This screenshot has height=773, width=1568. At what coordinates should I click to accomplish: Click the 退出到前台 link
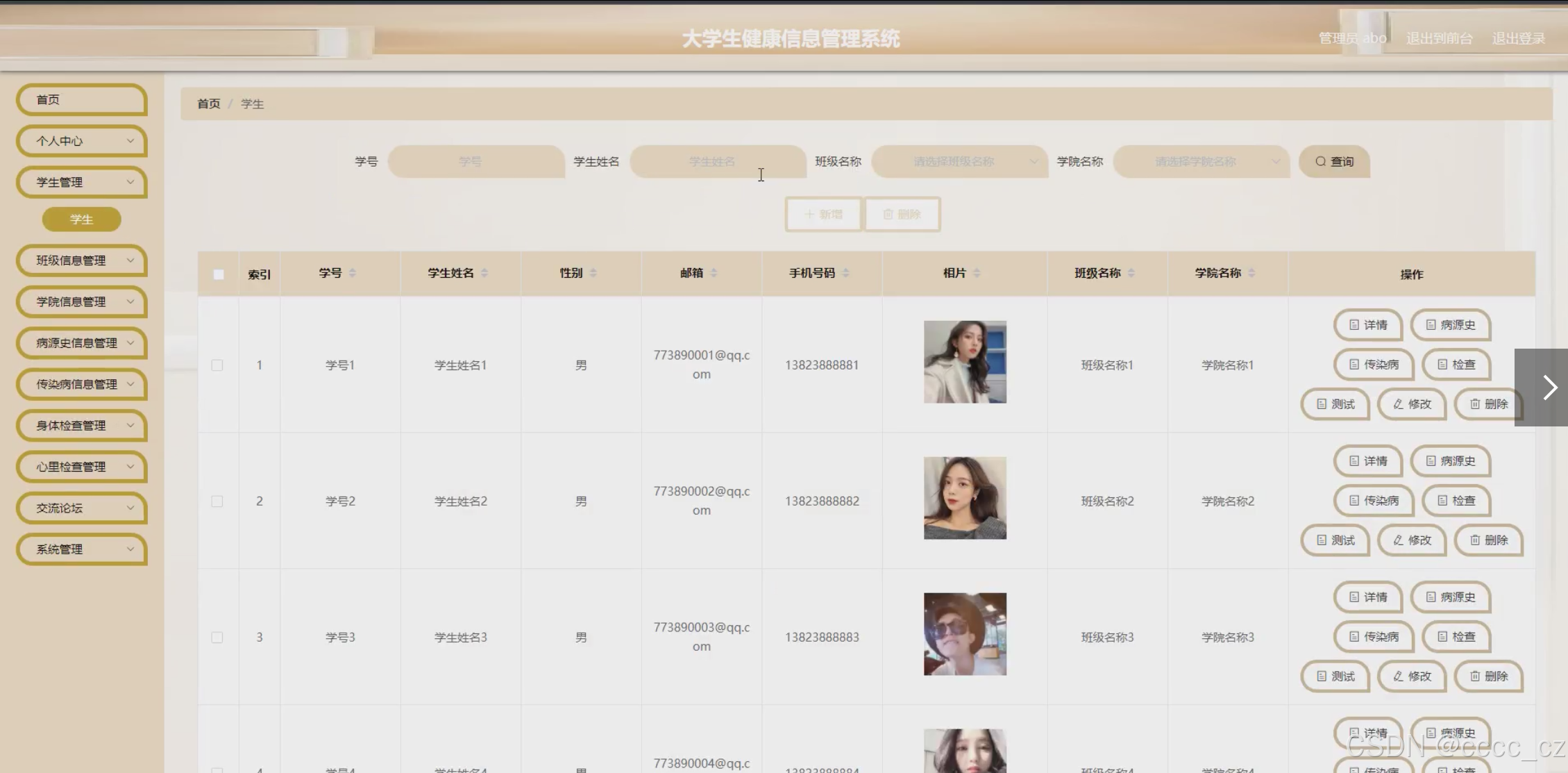pos(1439,39)
